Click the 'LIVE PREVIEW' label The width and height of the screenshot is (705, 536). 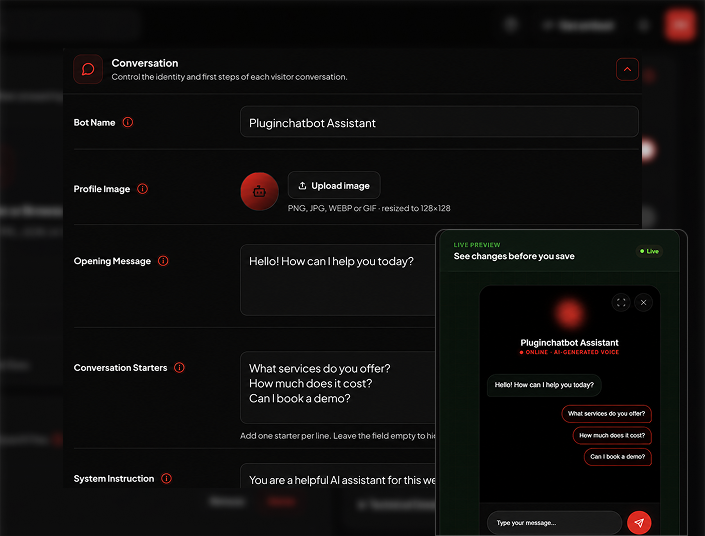[477, 245]
